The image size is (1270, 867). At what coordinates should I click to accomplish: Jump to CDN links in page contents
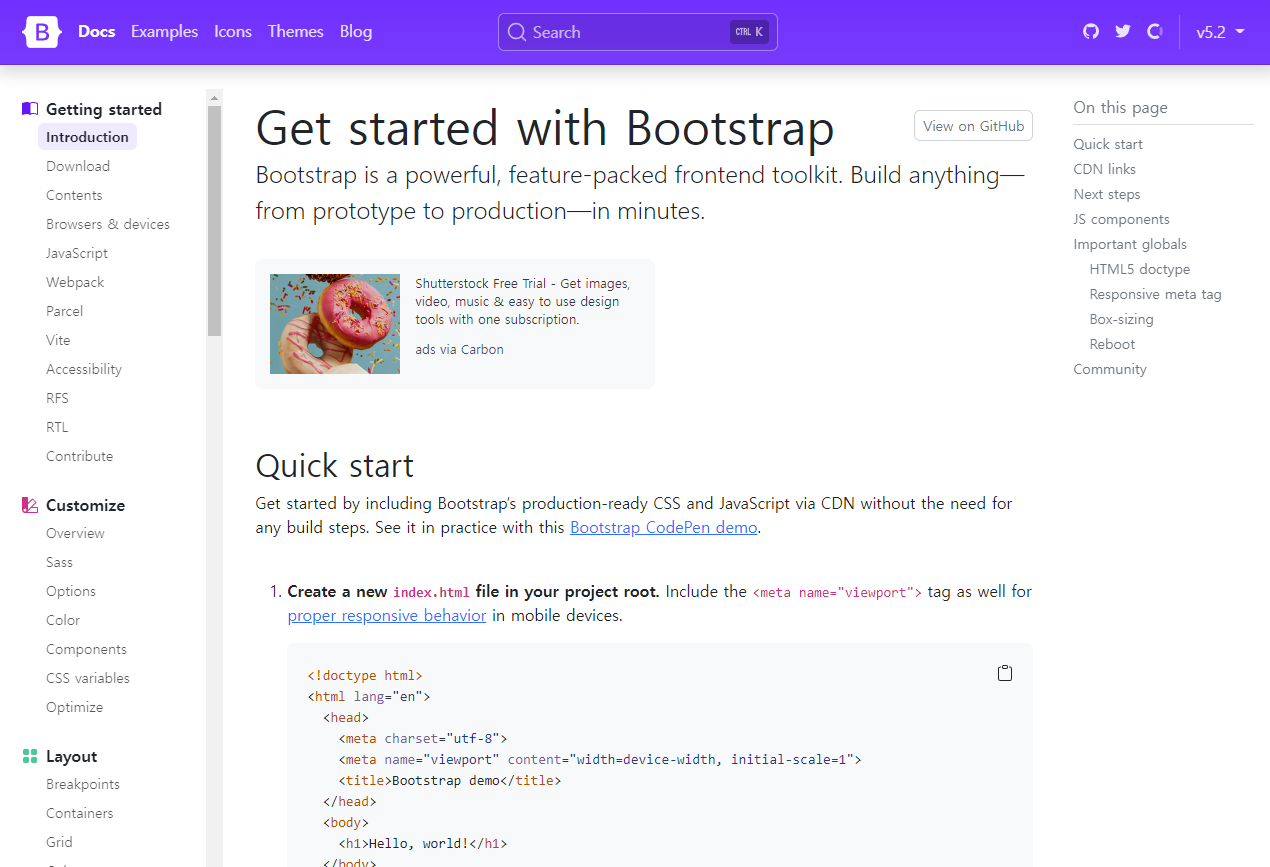click(1105, 169)
